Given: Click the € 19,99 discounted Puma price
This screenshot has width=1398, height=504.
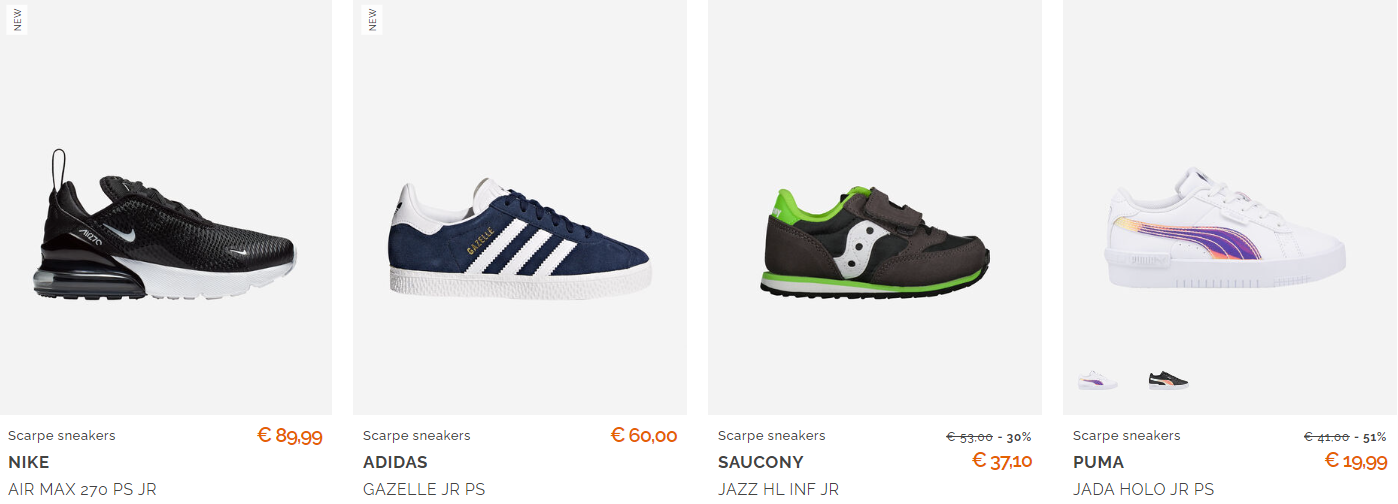Looking at the screenshot, I should [x=1356, y=461].
